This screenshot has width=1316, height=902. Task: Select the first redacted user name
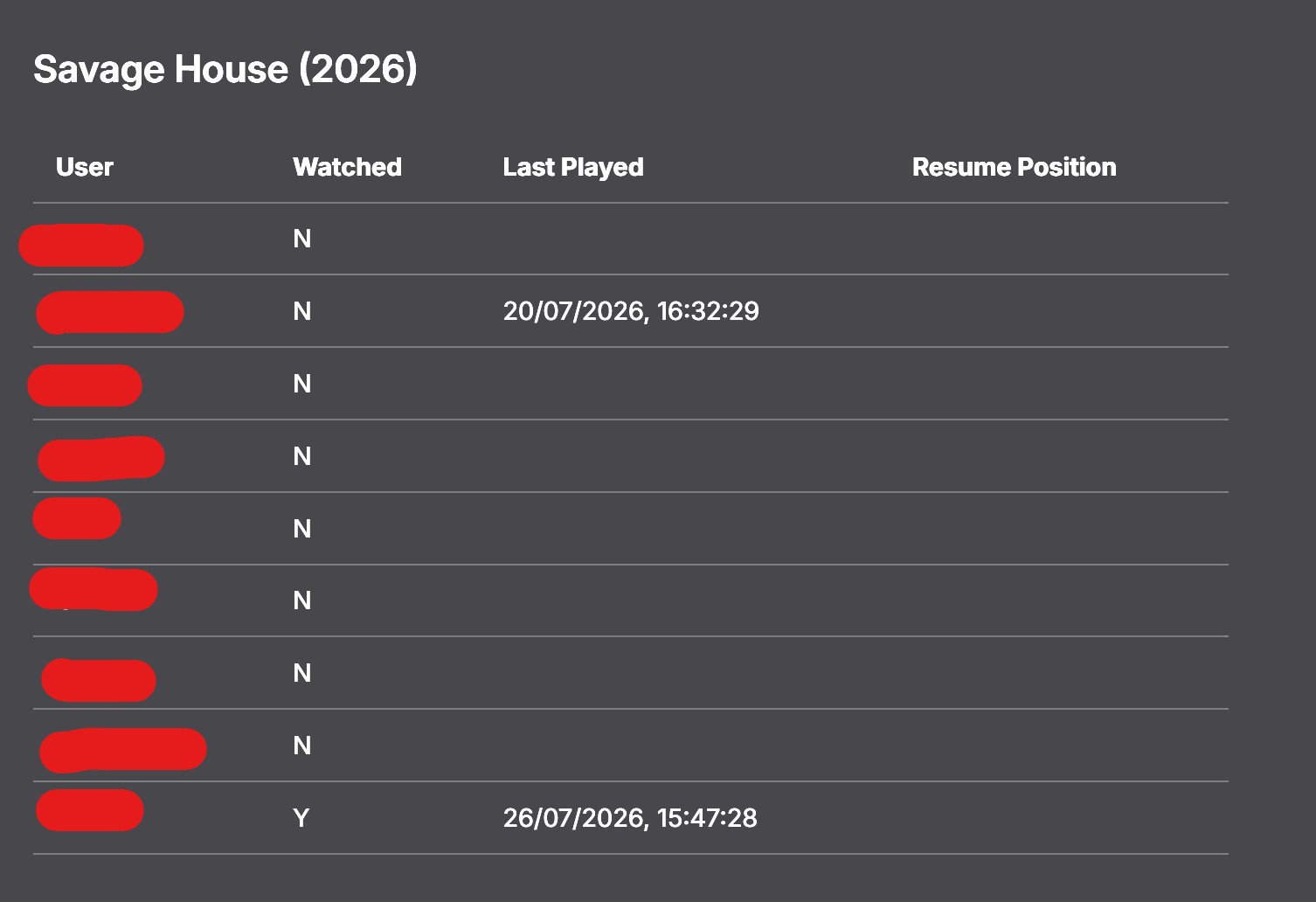[x=81, y=245]
